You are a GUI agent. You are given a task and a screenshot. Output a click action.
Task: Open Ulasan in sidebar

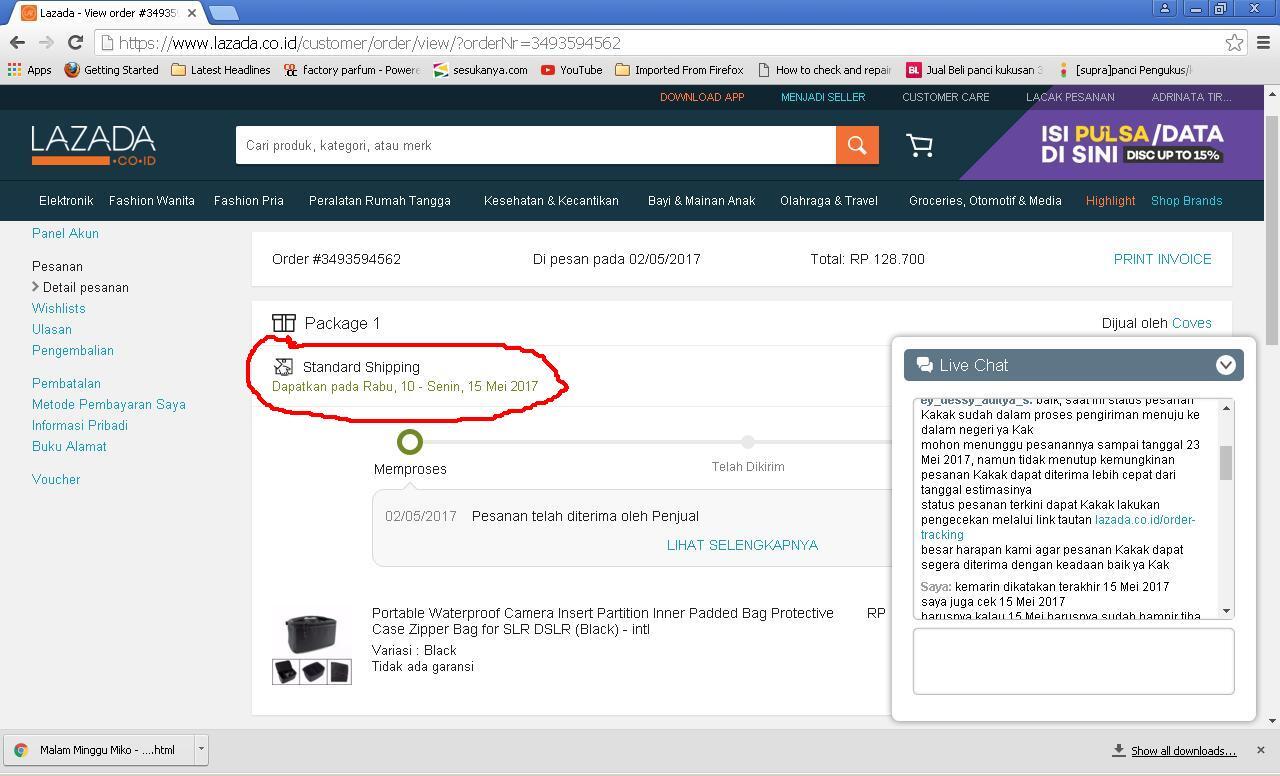51,330
